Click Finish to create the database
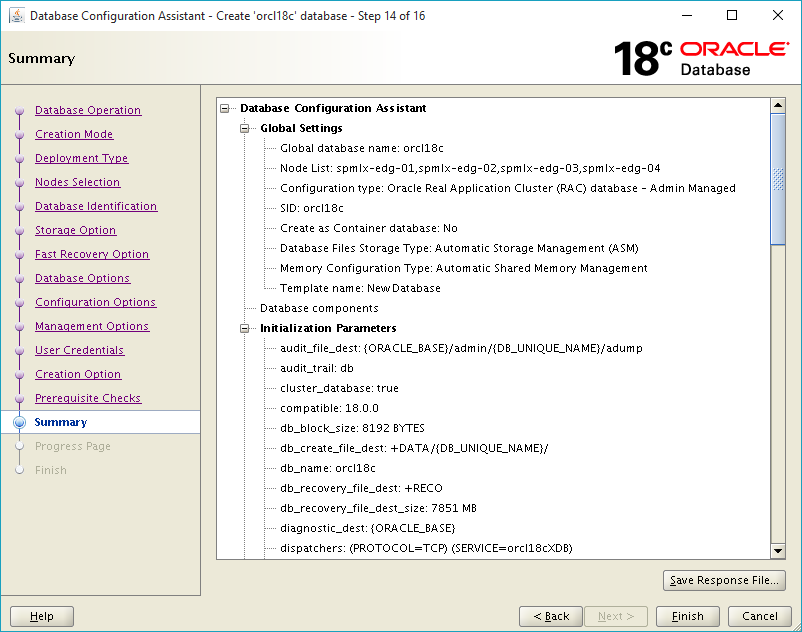Image resolution: width=802 pixels, height=632 pixels. (x=687, y=617)
